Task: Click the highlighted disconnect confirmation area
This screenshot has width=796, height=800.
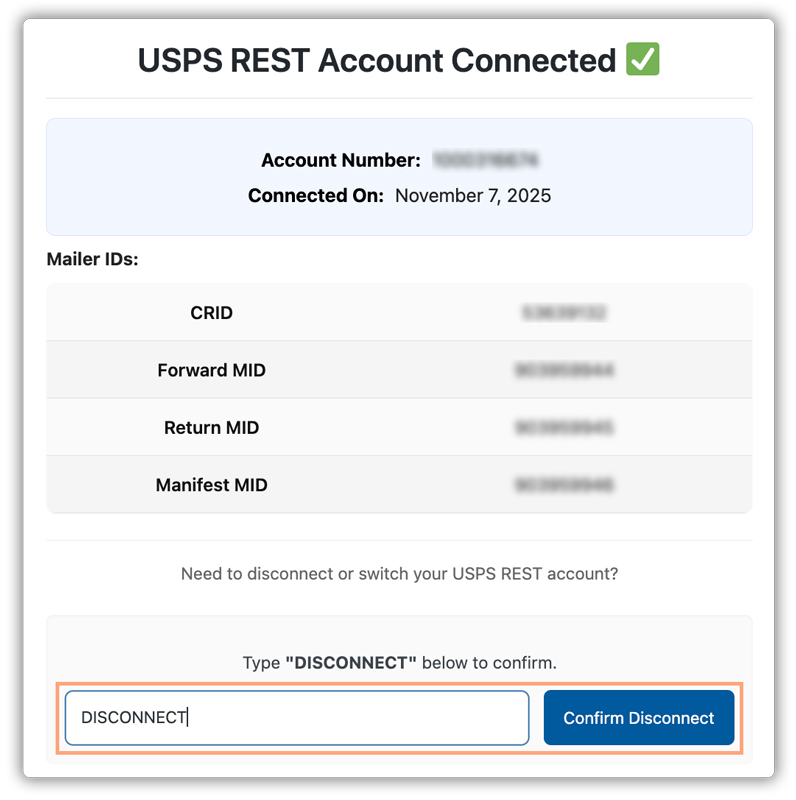Action: click(398, 717)
